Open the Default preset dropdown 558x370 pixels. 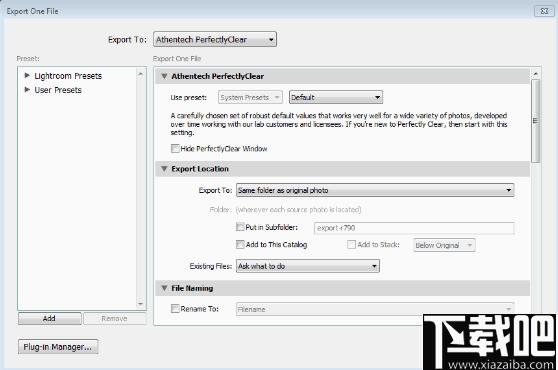coord(336,97)
